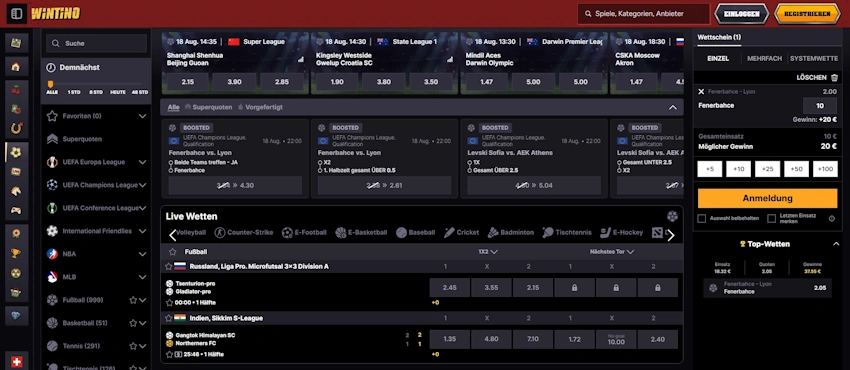
Task: Click the Registrieren button
Action: (x=807, y=14)
